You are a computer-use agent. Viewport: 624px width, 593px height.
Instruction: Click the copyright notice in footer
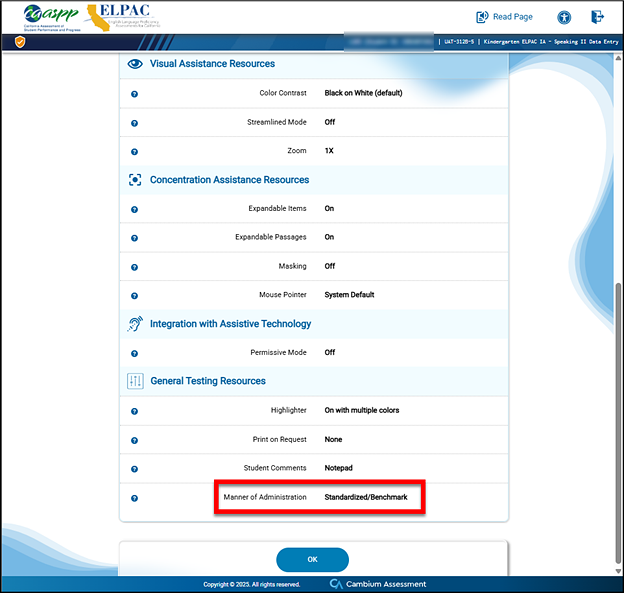[x=252, y=584]
